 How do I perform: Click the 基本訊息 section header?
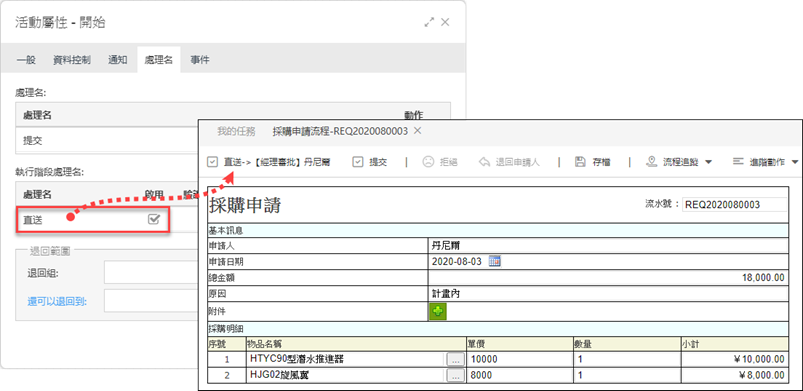498,230
